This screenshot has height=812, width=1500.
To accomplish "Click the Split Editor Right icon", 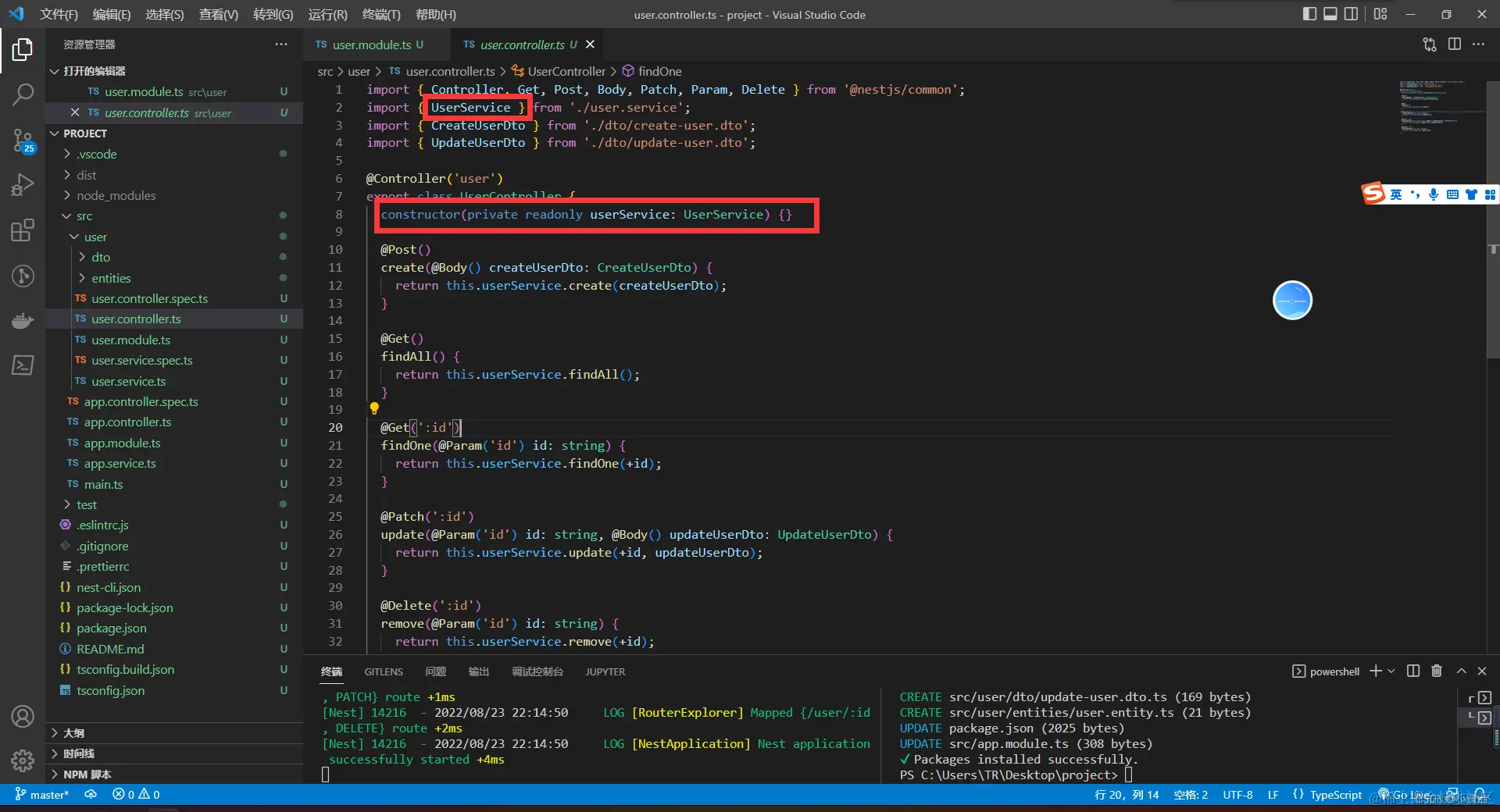I will [1454, 45].
